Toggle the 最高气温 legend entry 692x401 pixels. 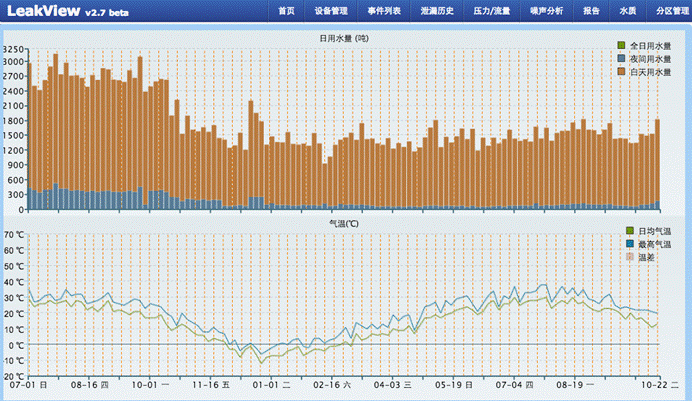pyautogui.click(x=628, y=244)
